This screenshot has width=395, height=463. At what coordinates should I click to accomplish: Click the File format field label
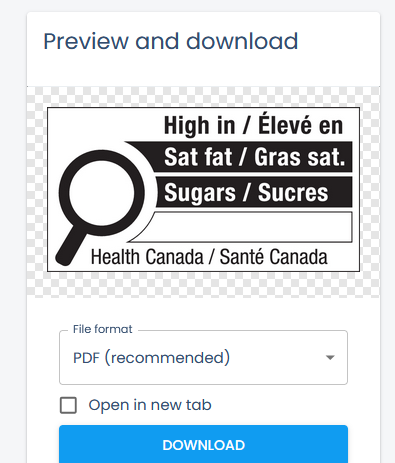(x=102, y=329)
